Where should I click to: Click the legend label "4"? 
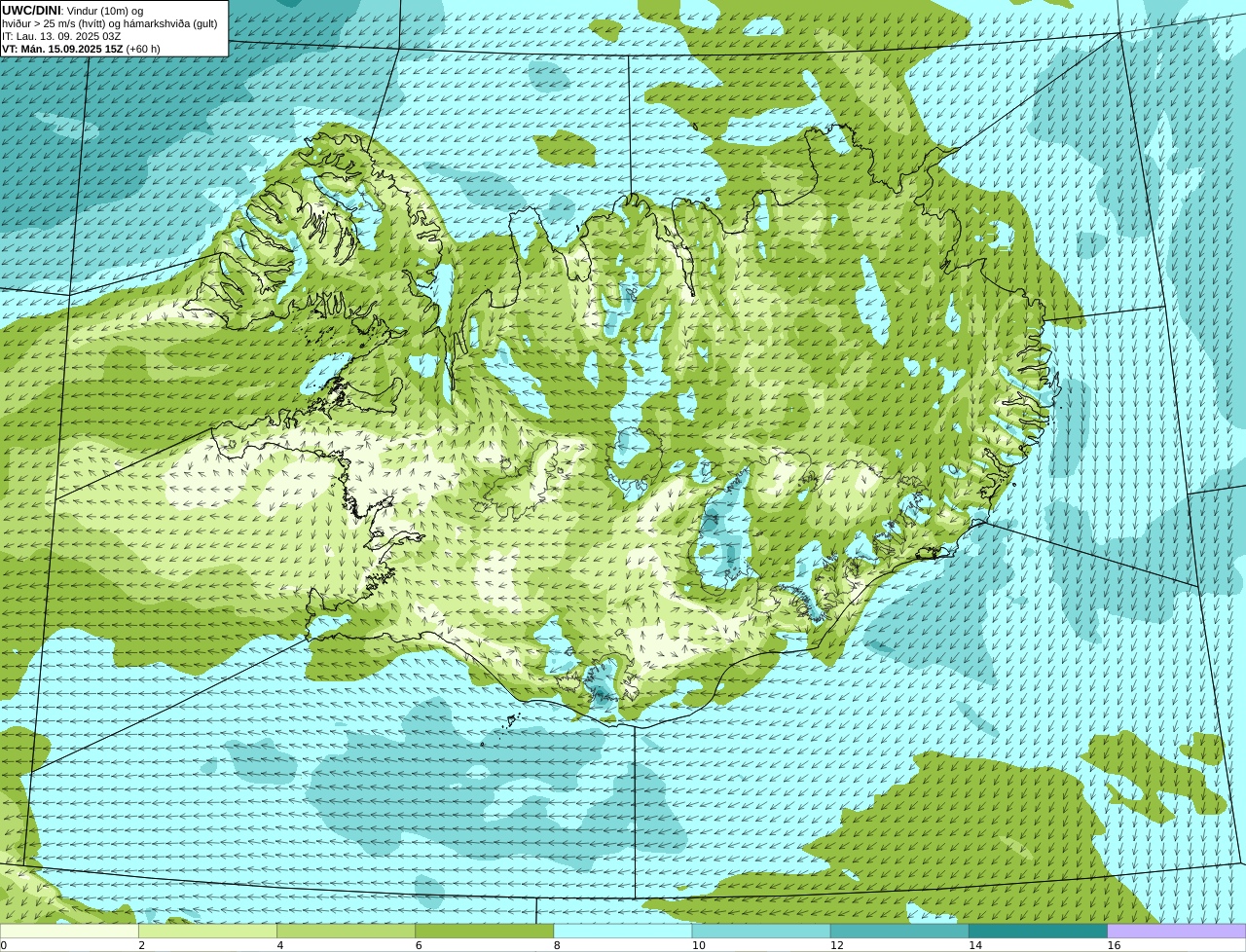tap(279, 945)
